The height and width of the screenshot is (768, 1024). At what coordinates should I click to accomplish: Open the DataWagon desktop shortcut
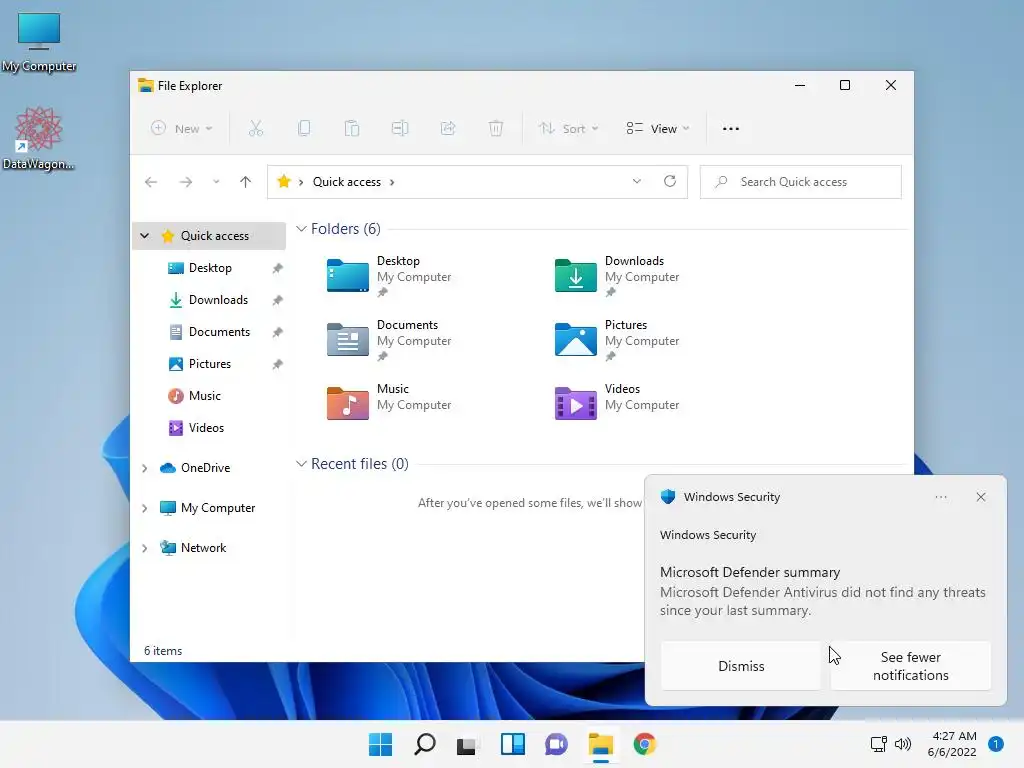[39, 138]
